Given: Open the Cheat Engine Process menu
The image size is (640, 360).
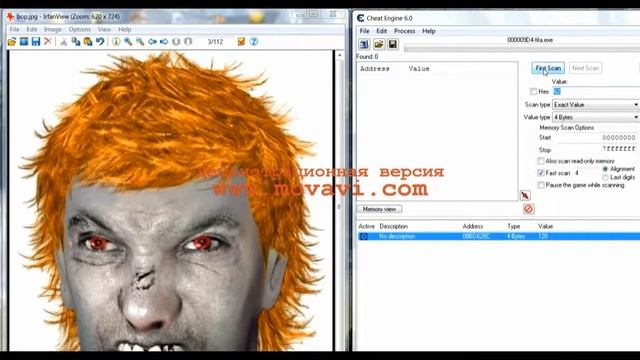Looking at the screenshot, I should 404,31.
